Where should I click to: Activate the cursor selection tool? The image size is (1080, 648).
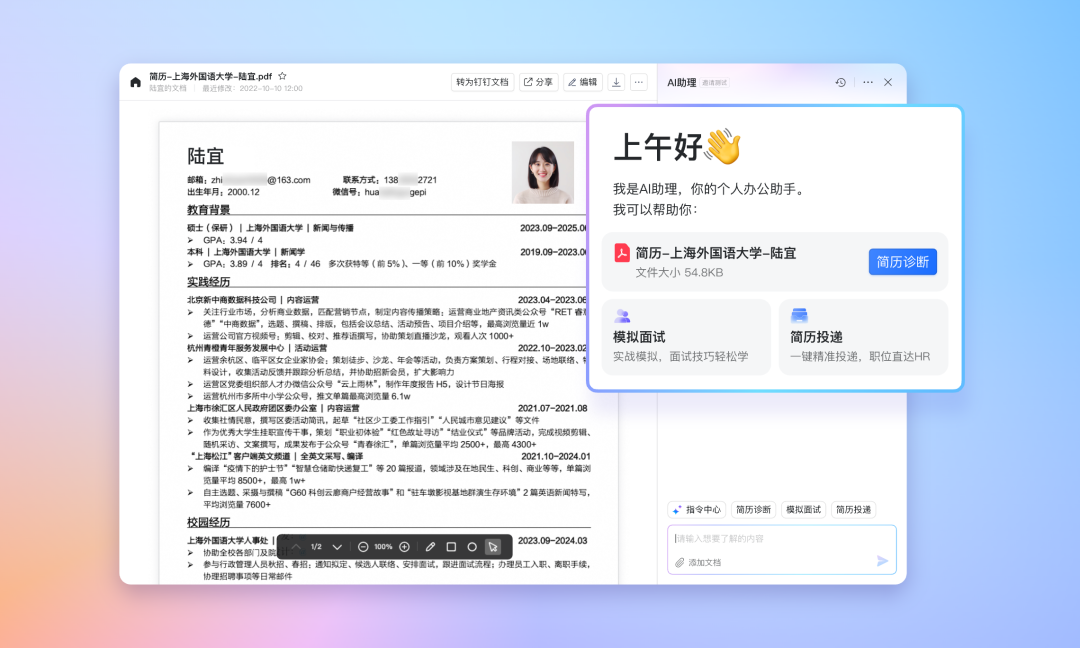point(492,547)
